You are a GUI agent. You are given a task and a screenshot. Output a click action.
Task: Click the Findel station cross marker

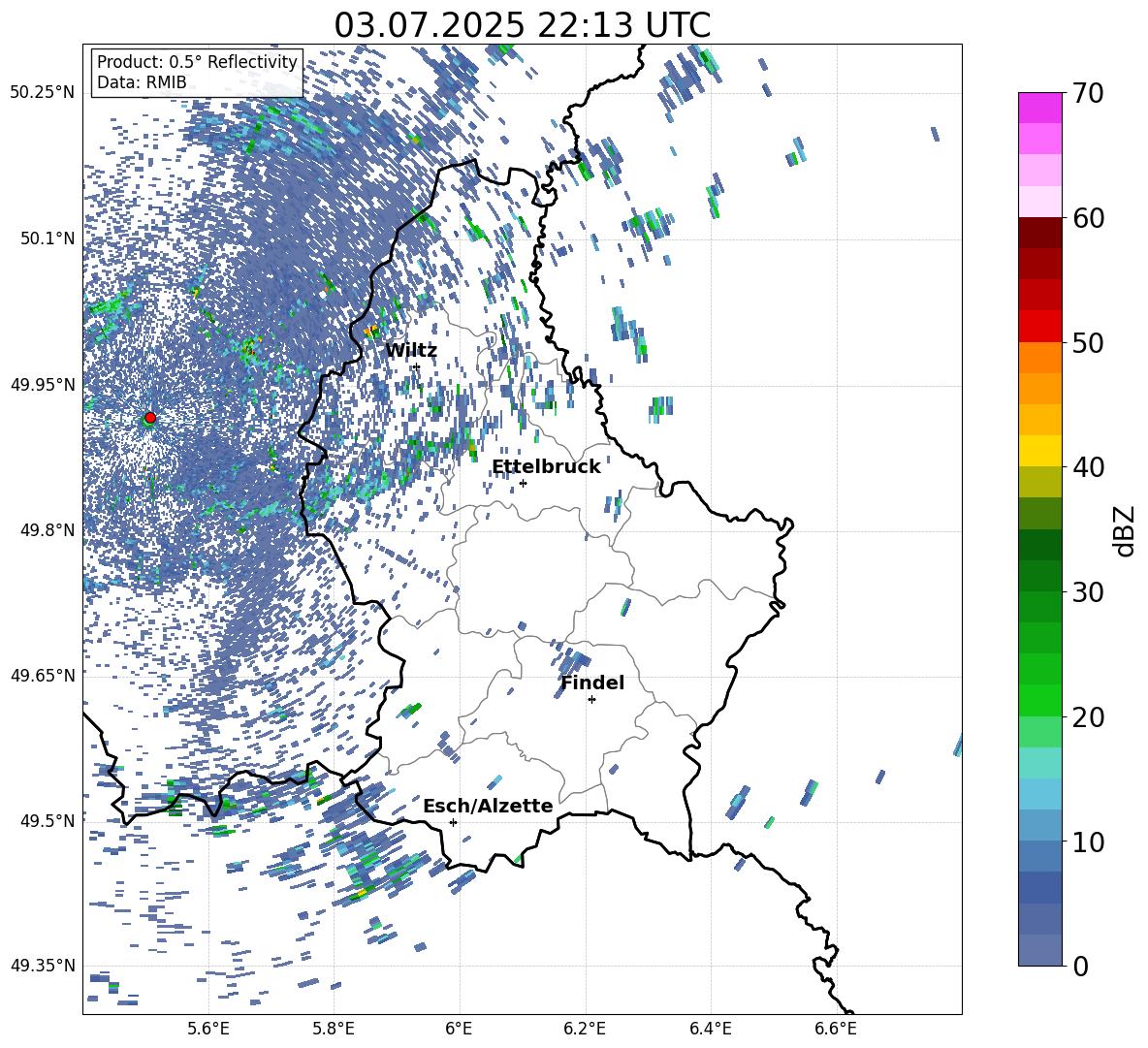tap(591, 700)
